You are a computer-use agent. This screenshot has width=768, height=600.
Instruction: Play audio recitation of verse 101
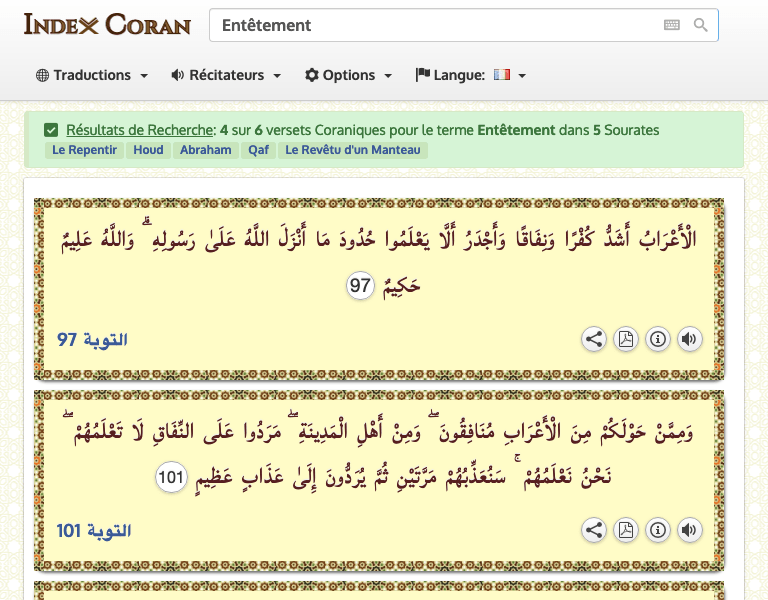(689, 530)
